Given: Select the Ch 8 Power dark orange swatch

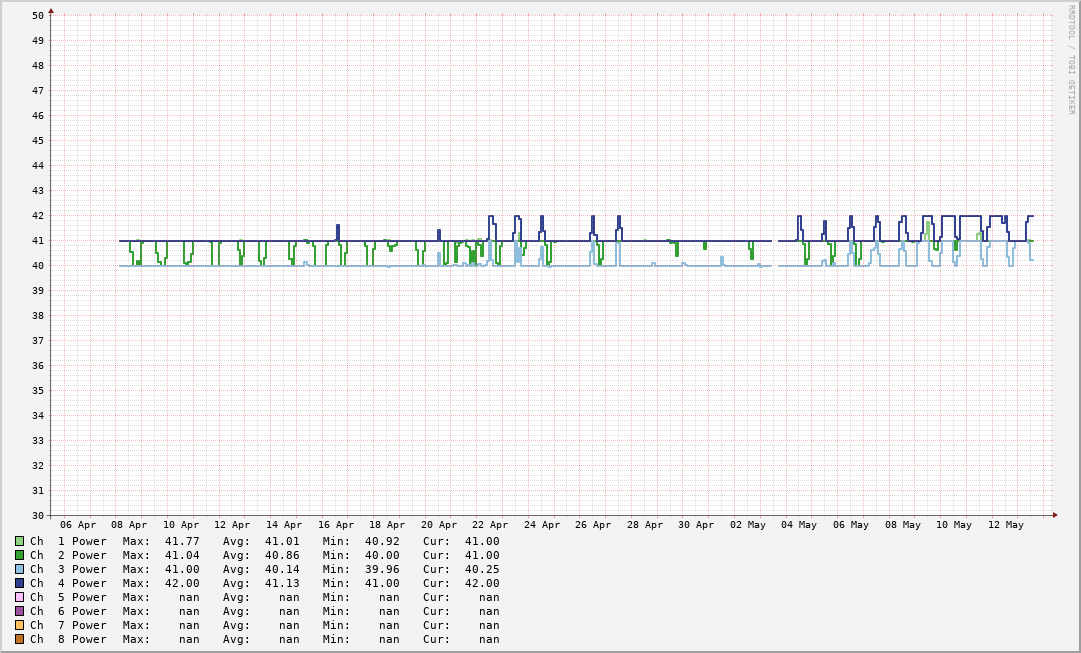Looking at the screenshot, I should point(19,639).
